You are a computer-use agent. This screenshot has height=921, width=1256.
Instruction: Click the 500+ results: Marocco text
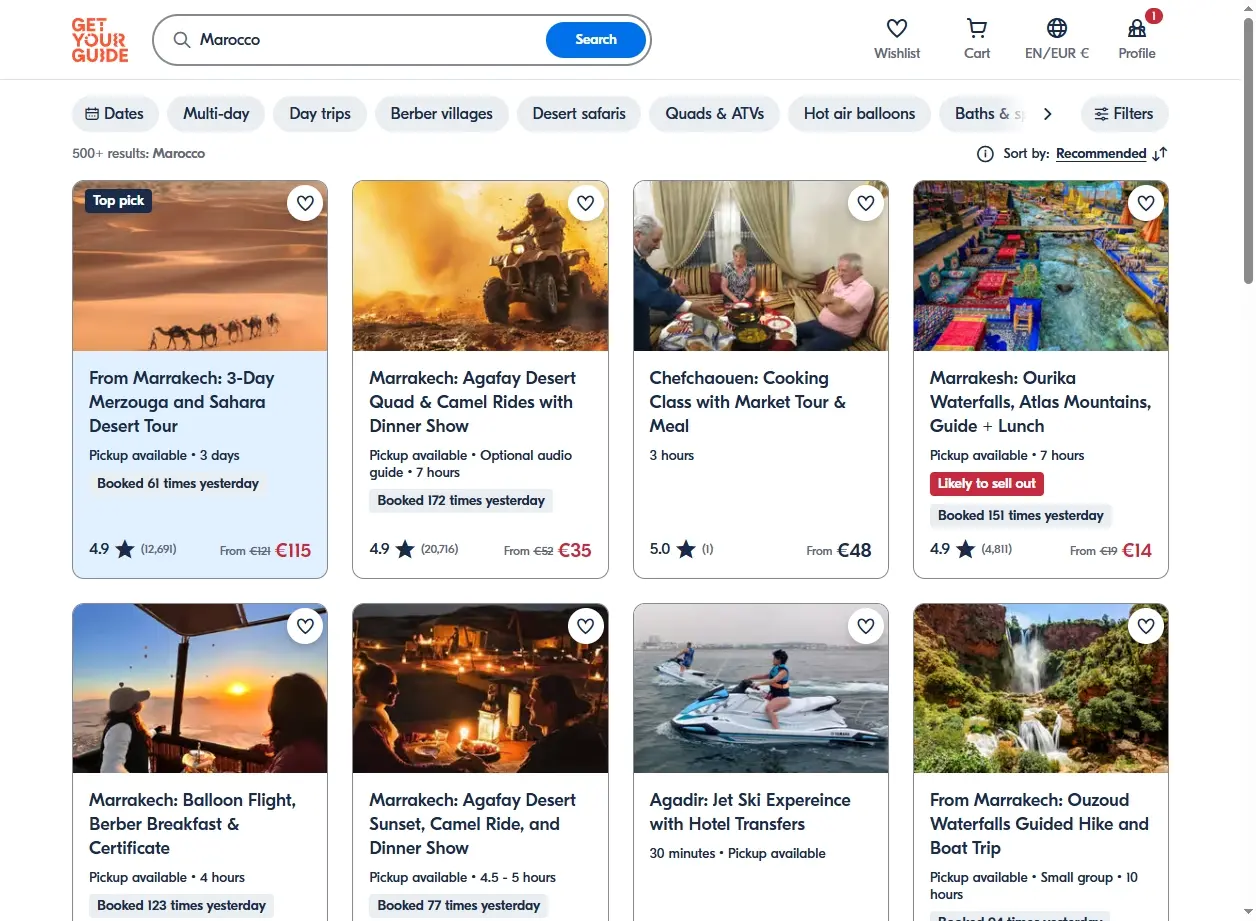point(139,154)
